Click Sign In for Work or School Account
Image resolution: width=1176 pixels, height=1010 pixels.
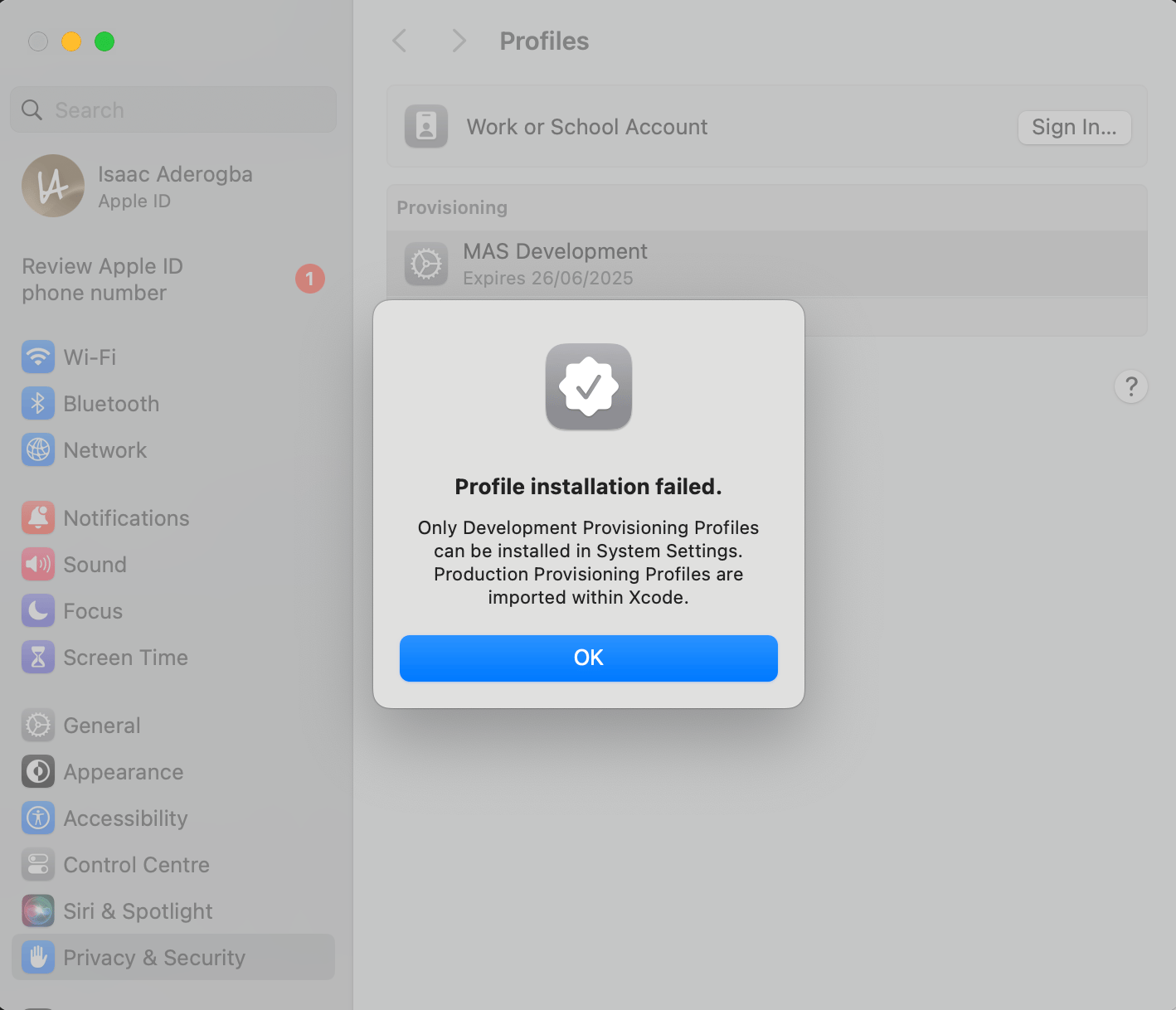pos(1074,127)
